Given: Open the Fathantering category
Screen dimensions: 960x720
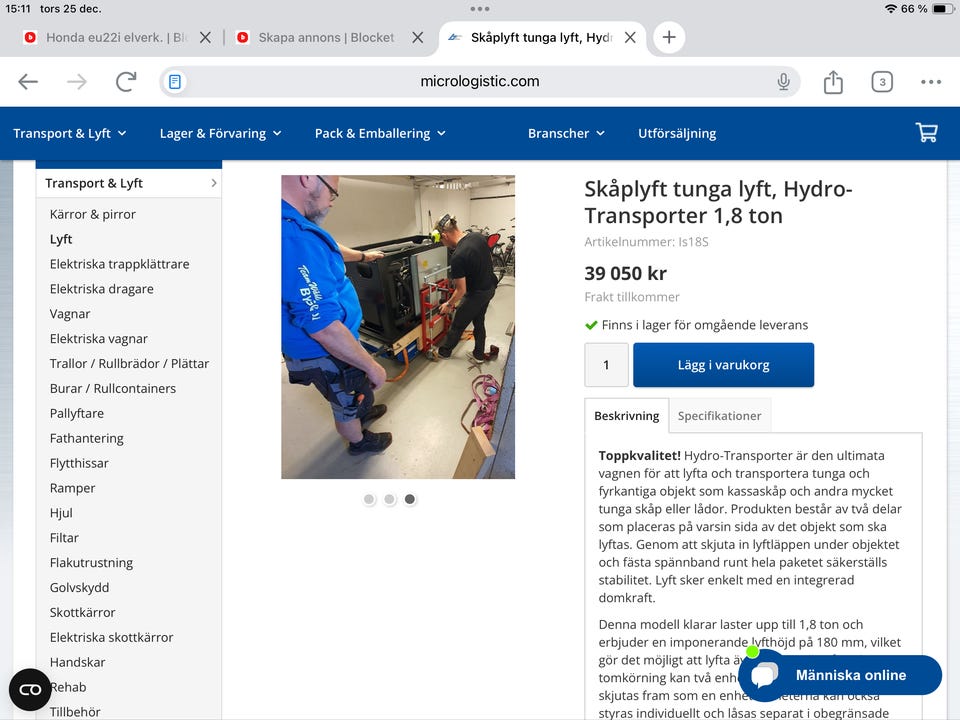Looking at the screenshot, I should click(x=86, y=438).
